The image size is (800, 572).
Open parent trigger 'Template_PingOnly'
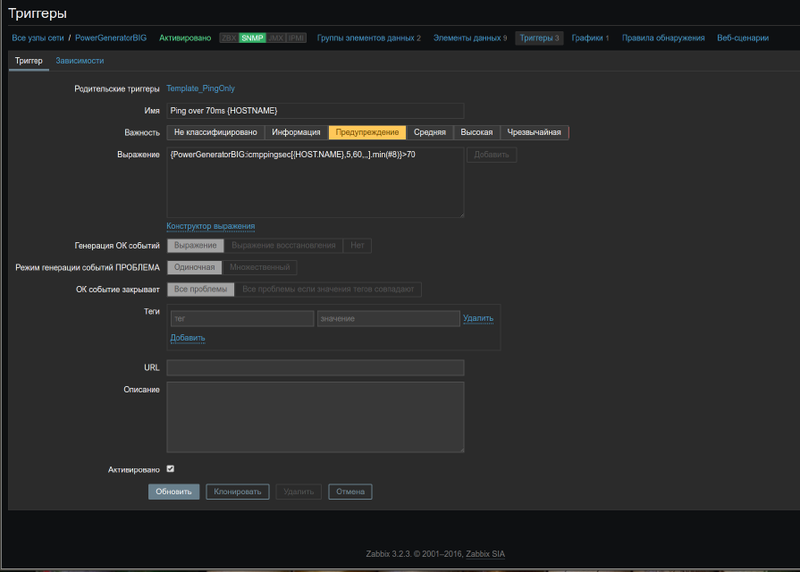coord(200,89)
